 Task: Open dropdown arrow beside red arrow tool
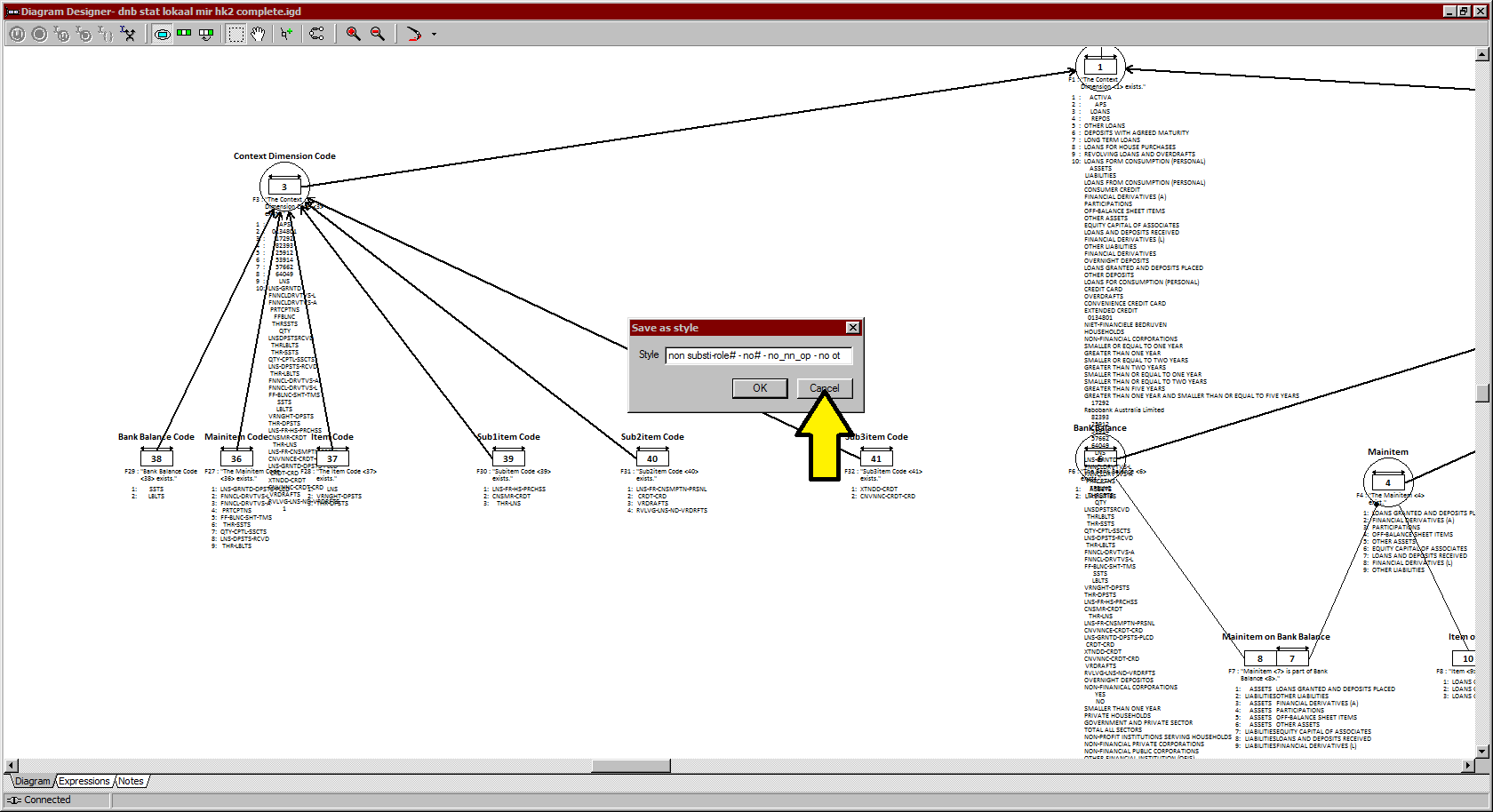[434, 35]
